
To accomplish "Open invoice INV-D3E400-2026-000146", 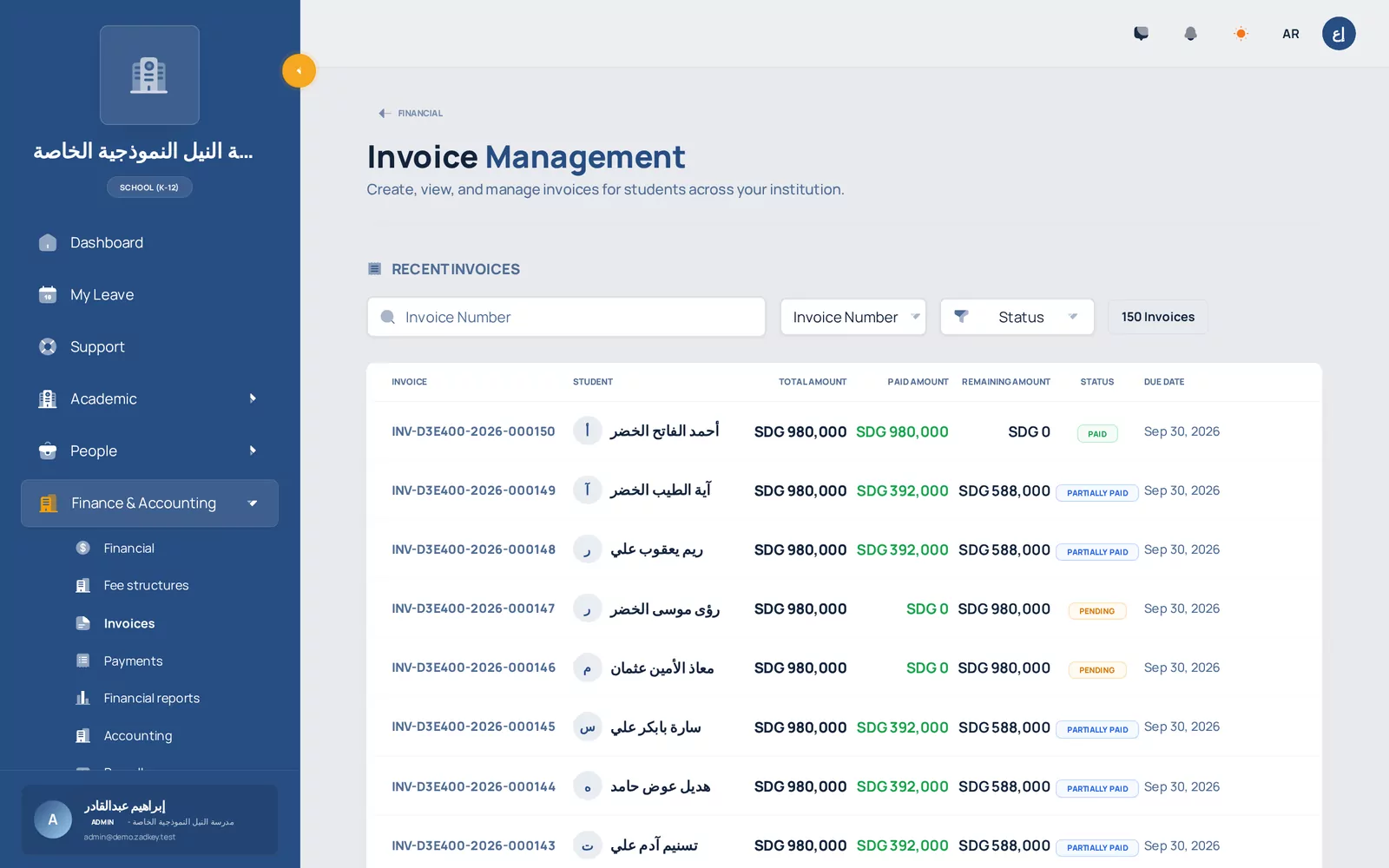I will point(473,667).
